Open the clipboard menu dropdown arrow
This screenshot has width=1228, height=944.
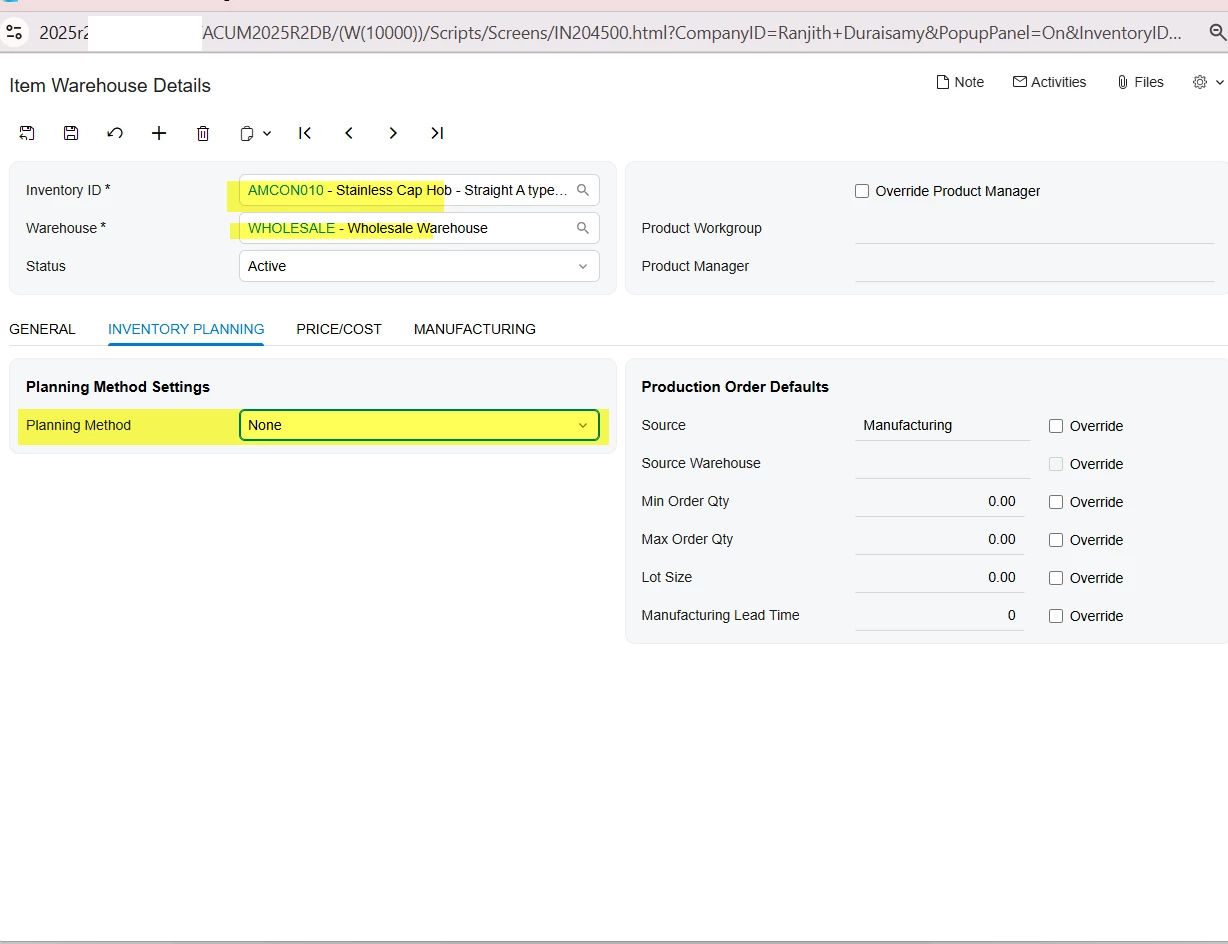tap(267, 133)
